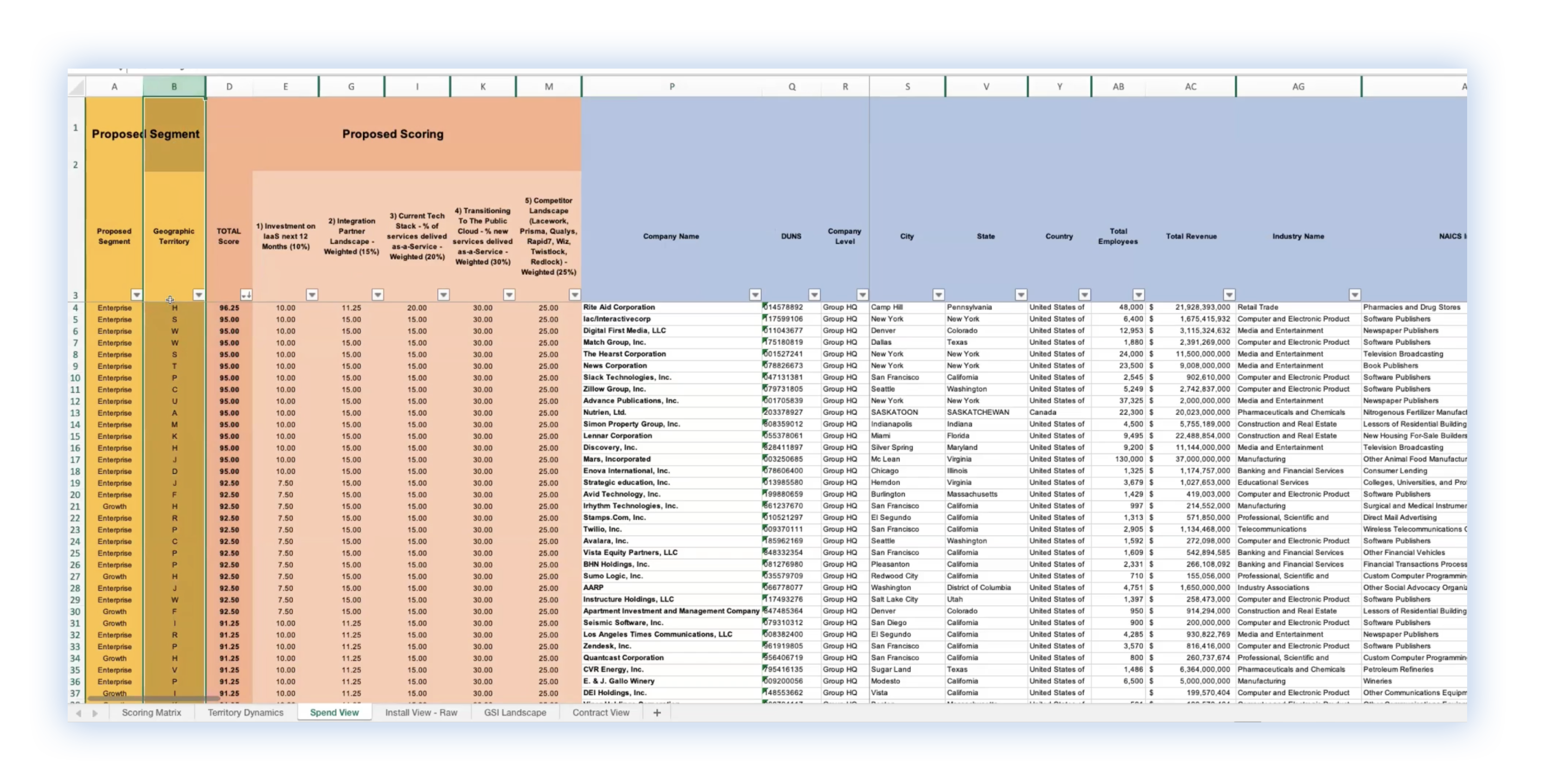Open Total Revenue filter arrow

coord(1229,295)
